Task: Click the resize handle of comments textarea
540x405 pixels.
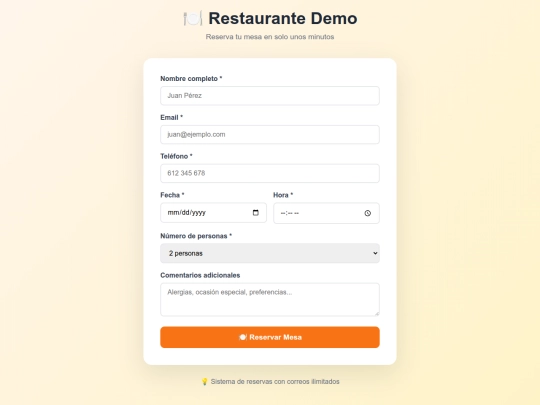Action: 377,313
